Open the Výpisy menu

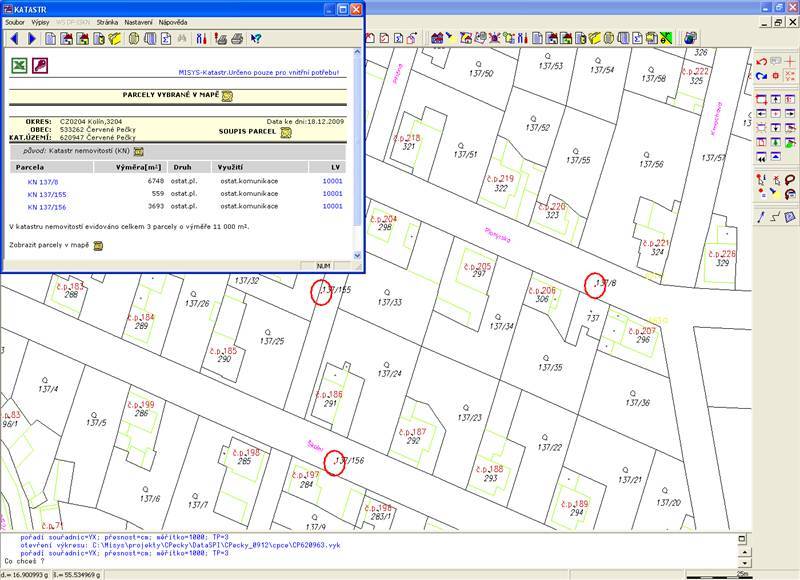pos(40,22)
